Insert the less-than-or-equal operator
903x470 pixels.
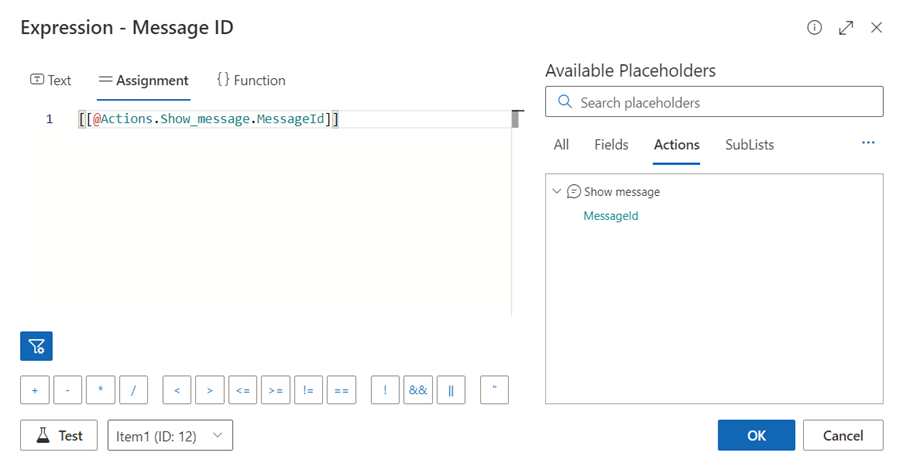[243, 390]
